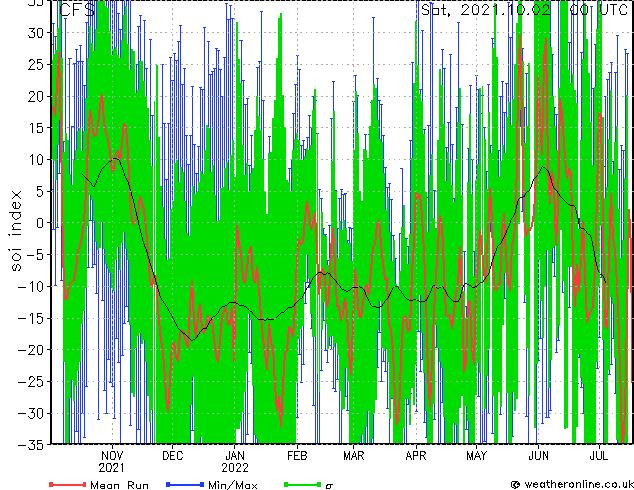Click the 'NOV 2021' x-axis label

(112, 462)
